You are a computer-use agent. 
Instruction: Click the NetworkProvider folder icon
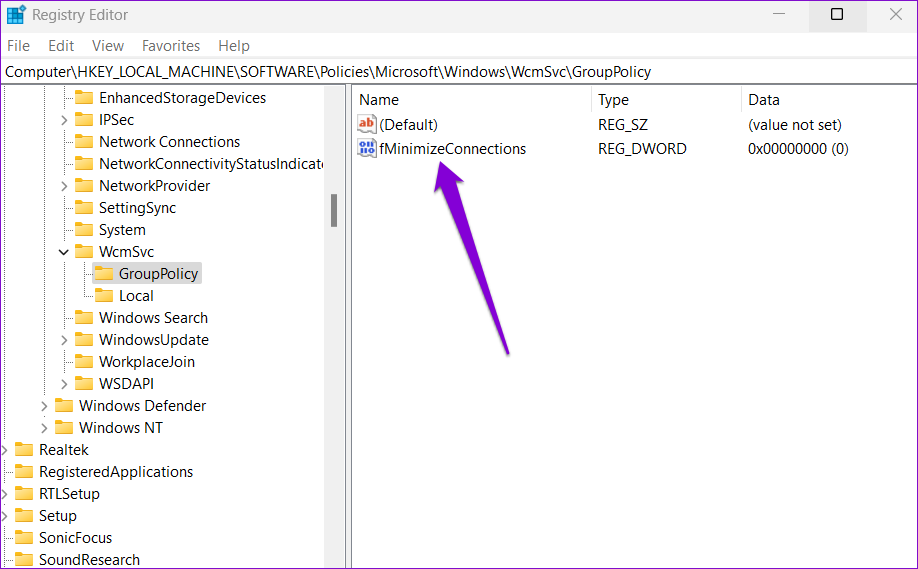[x=84, y=186]
